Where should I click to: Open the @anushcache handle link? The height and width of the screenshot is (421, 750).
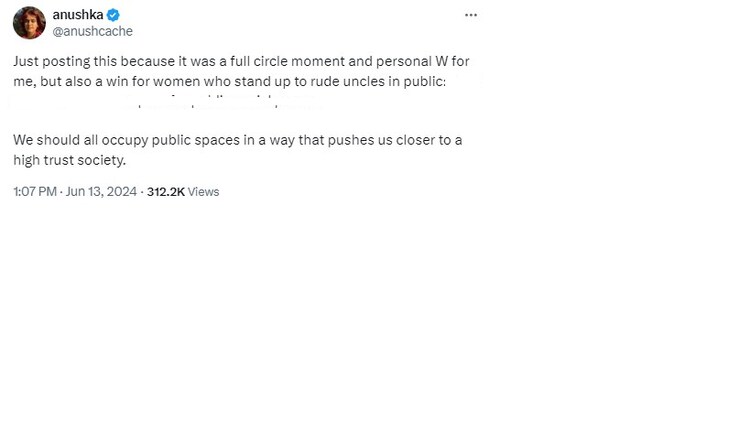point(92,31)
